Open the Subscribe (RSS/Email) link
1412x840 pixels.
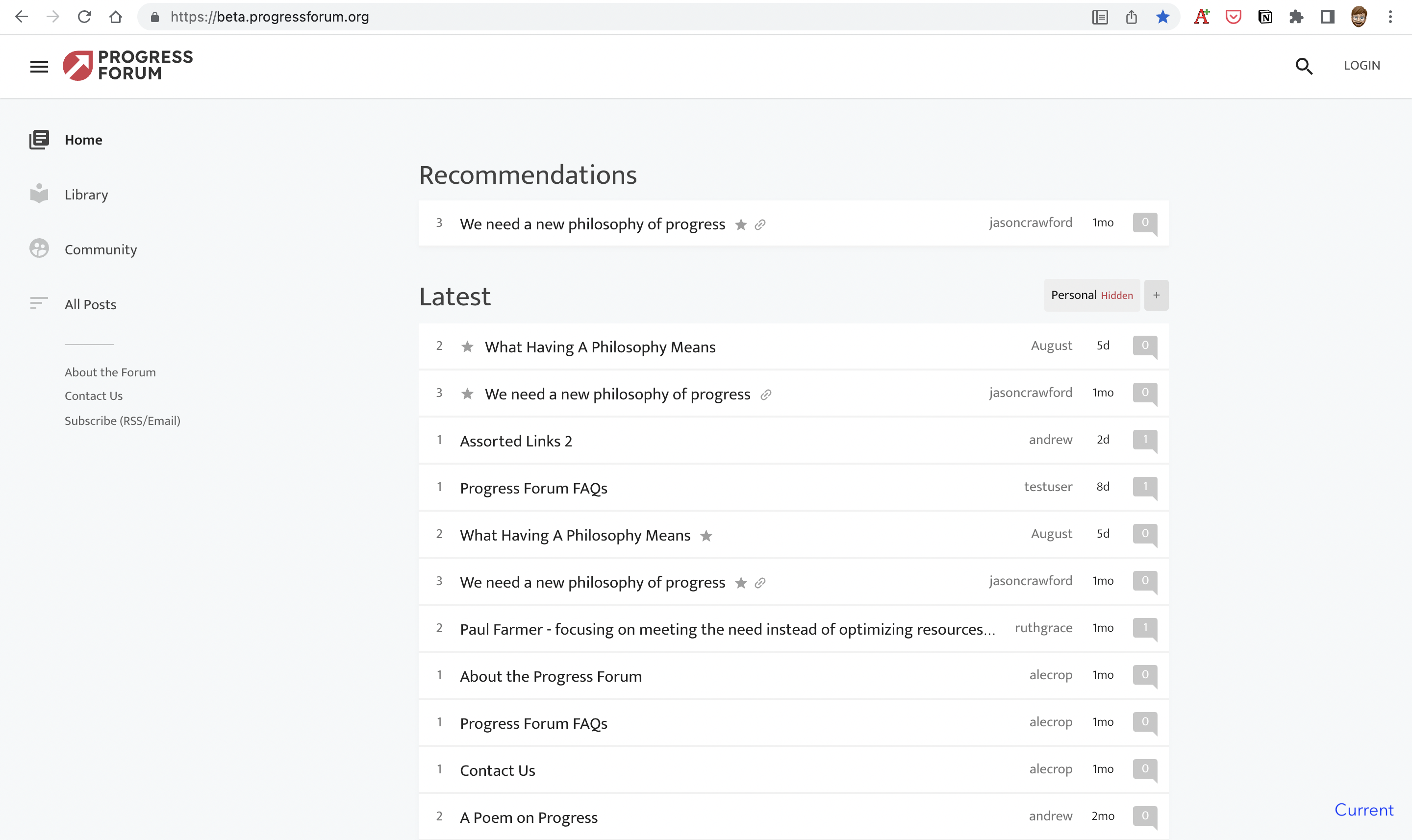[x=122, y=420]
